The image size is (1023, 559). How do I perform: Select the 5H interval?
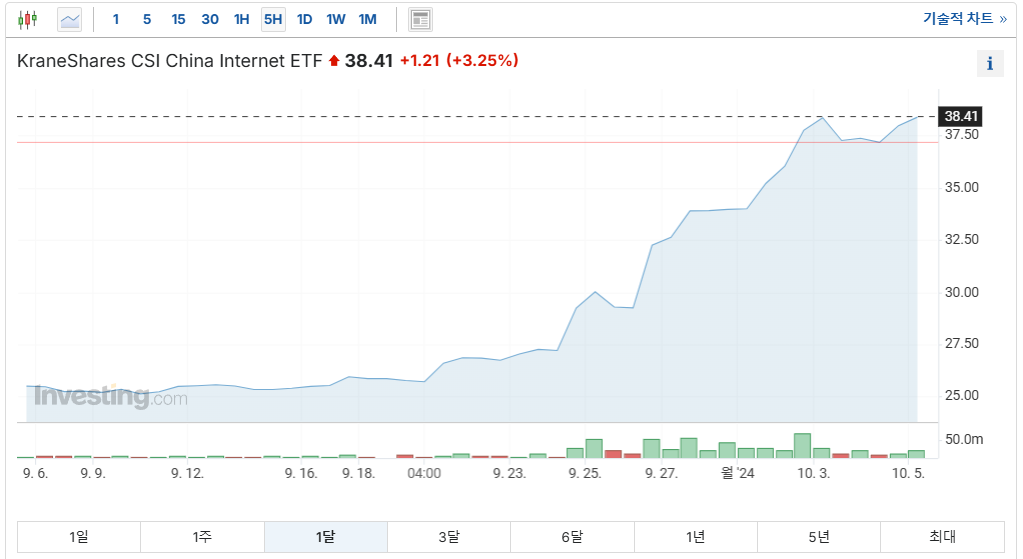273,20
